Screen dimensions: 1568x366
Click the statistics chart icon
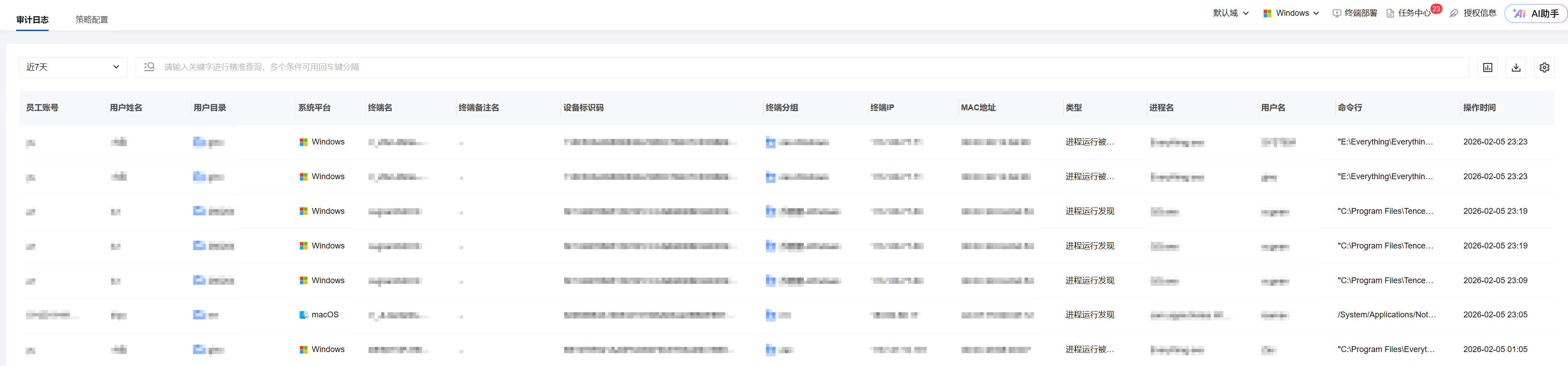(x=1487, y=68)
